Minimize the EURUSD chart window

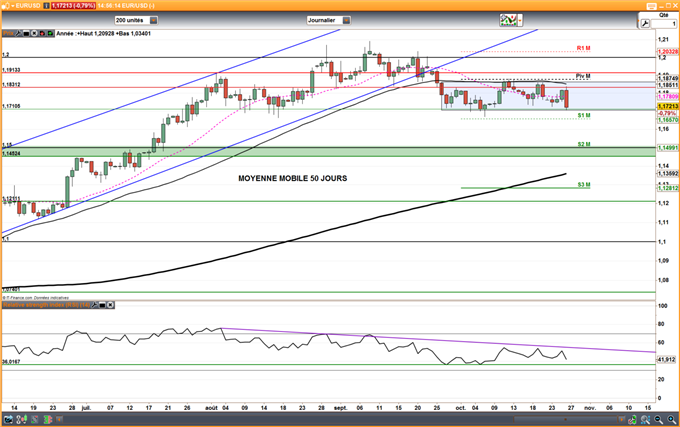pyautogui.click(x=662, y=7)
